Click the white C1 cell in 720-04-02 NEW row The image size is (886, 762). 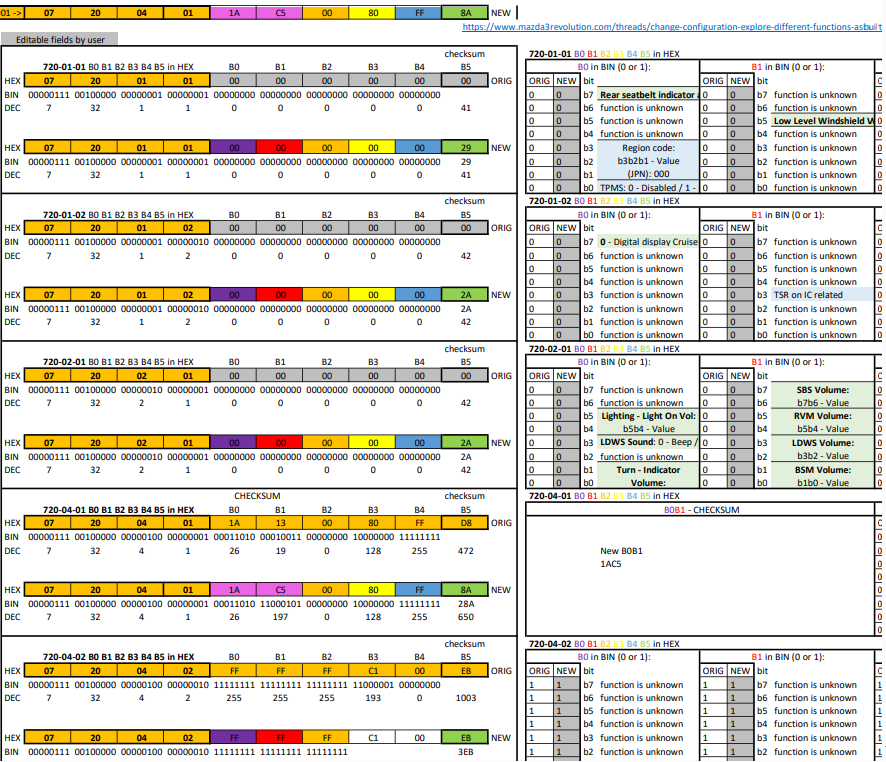[x=373, y=738]
